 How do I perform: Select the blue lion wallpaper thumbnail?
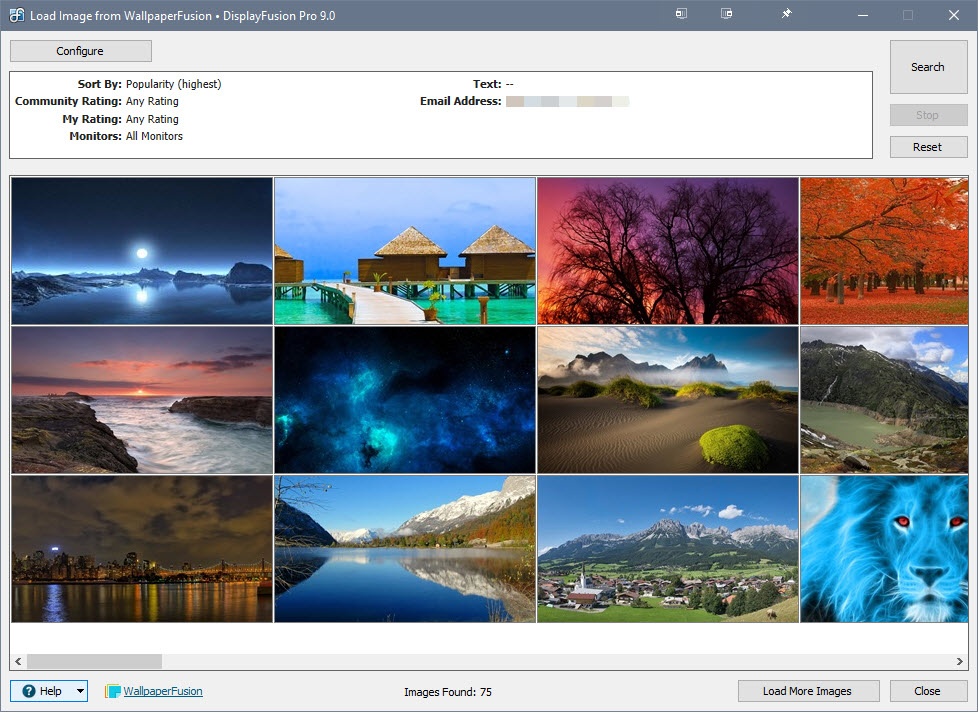tap(884, 548)
